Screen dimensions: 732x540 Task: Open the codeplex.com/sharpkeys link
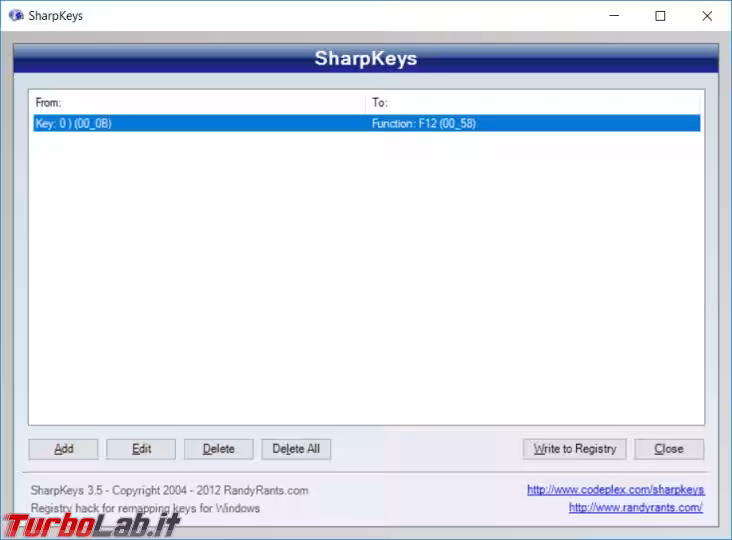tap(615, 490)
